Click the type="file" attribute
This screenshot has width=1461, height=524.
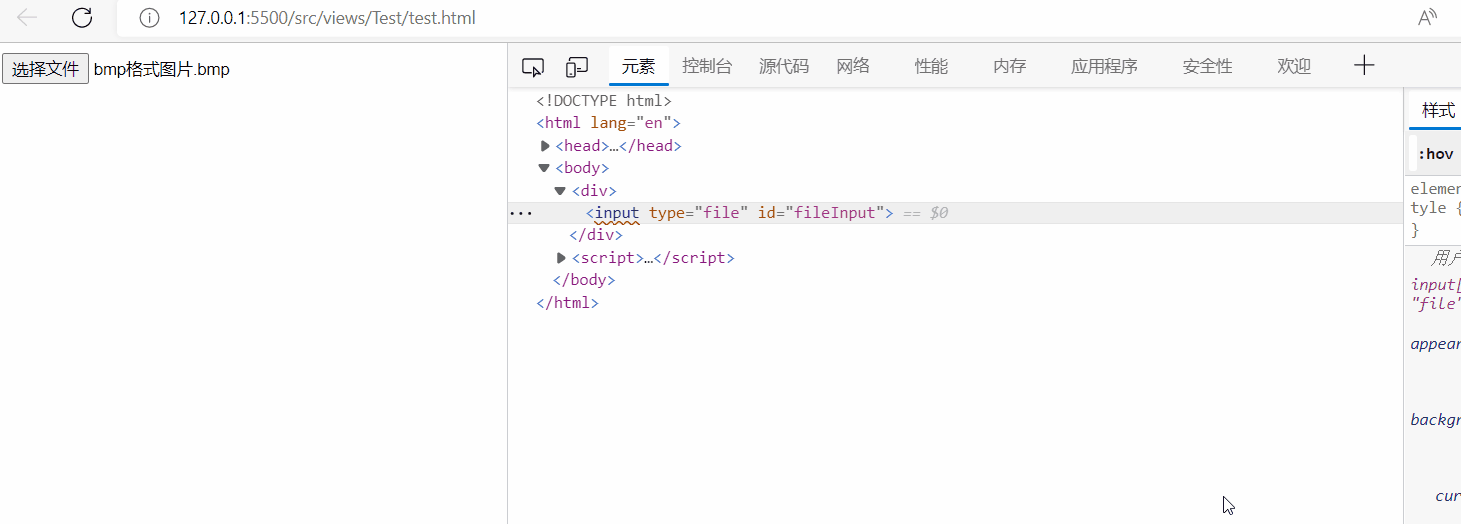(x=698, y=213)
